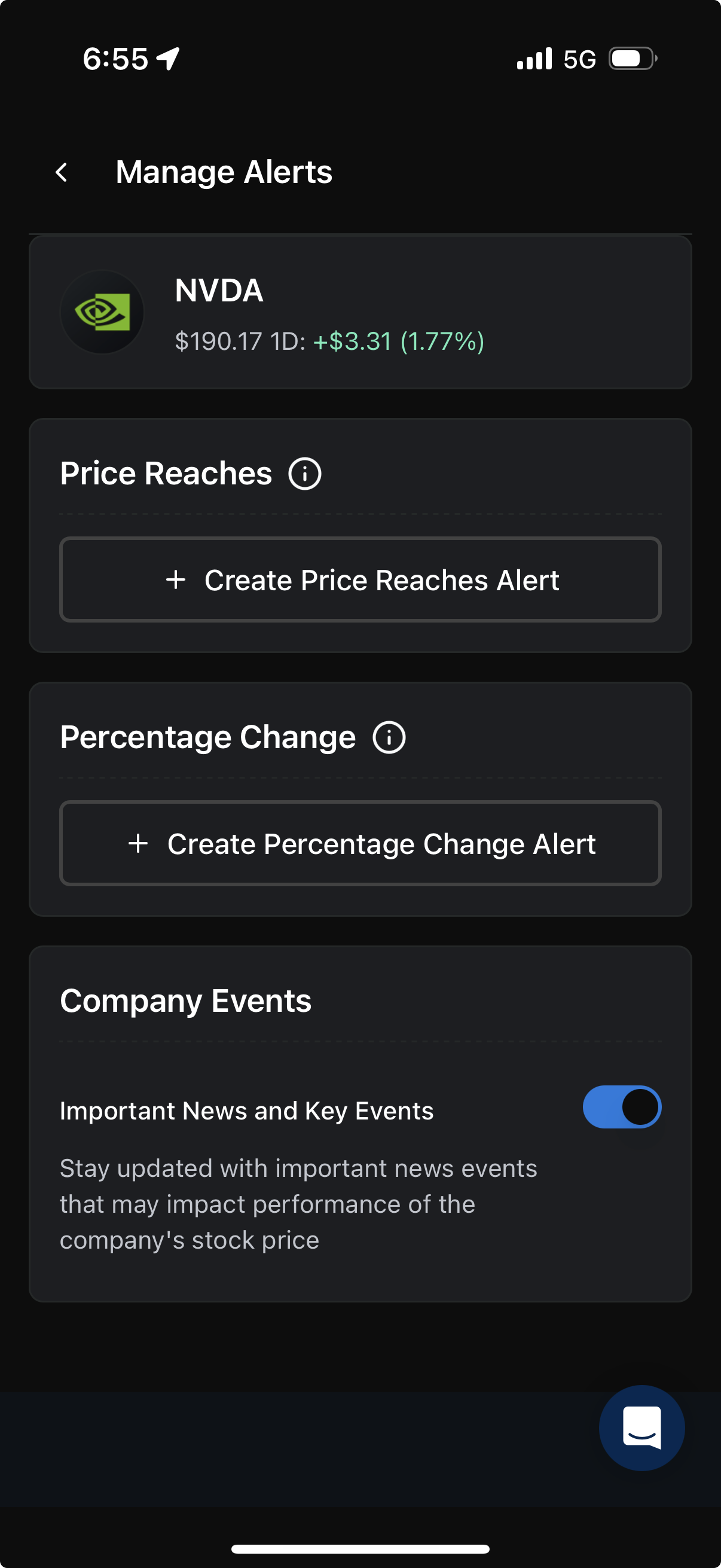
Task: Open the chat support bubble
Action: pyautogui.click(x=641, y=1427)
